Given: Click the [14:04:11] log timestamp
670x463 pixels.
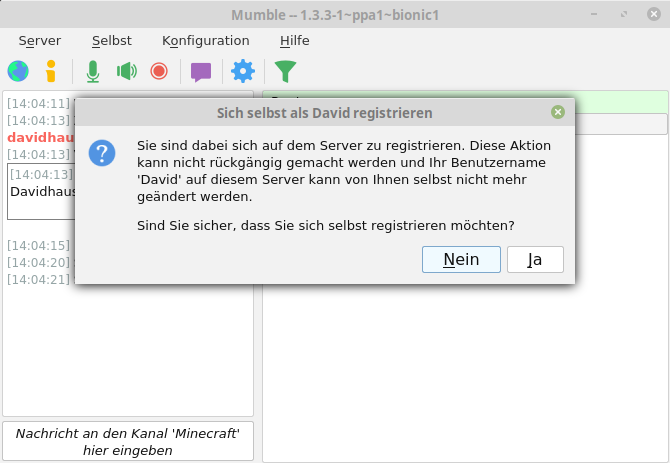Looking at the screenshot, I should tap(38, 103).
